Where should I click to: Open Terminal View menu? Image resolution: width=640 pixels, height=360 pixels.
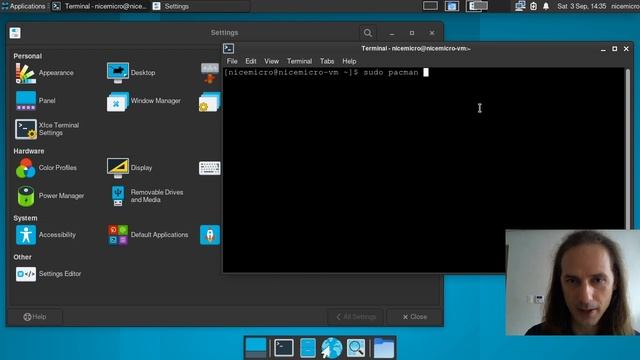(271, 61)
